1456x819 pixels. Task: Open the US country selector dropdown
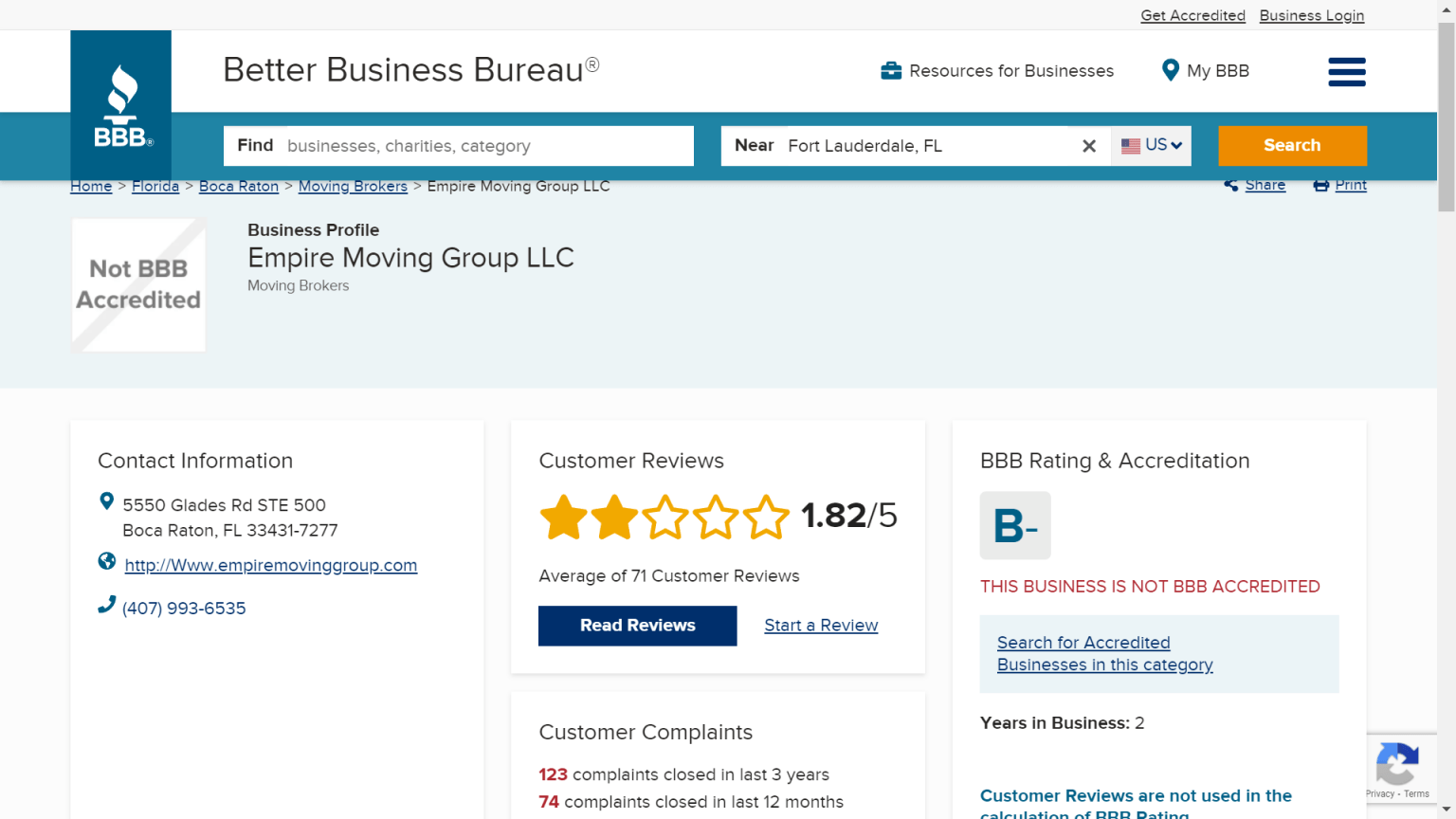tap(1151, 146)
